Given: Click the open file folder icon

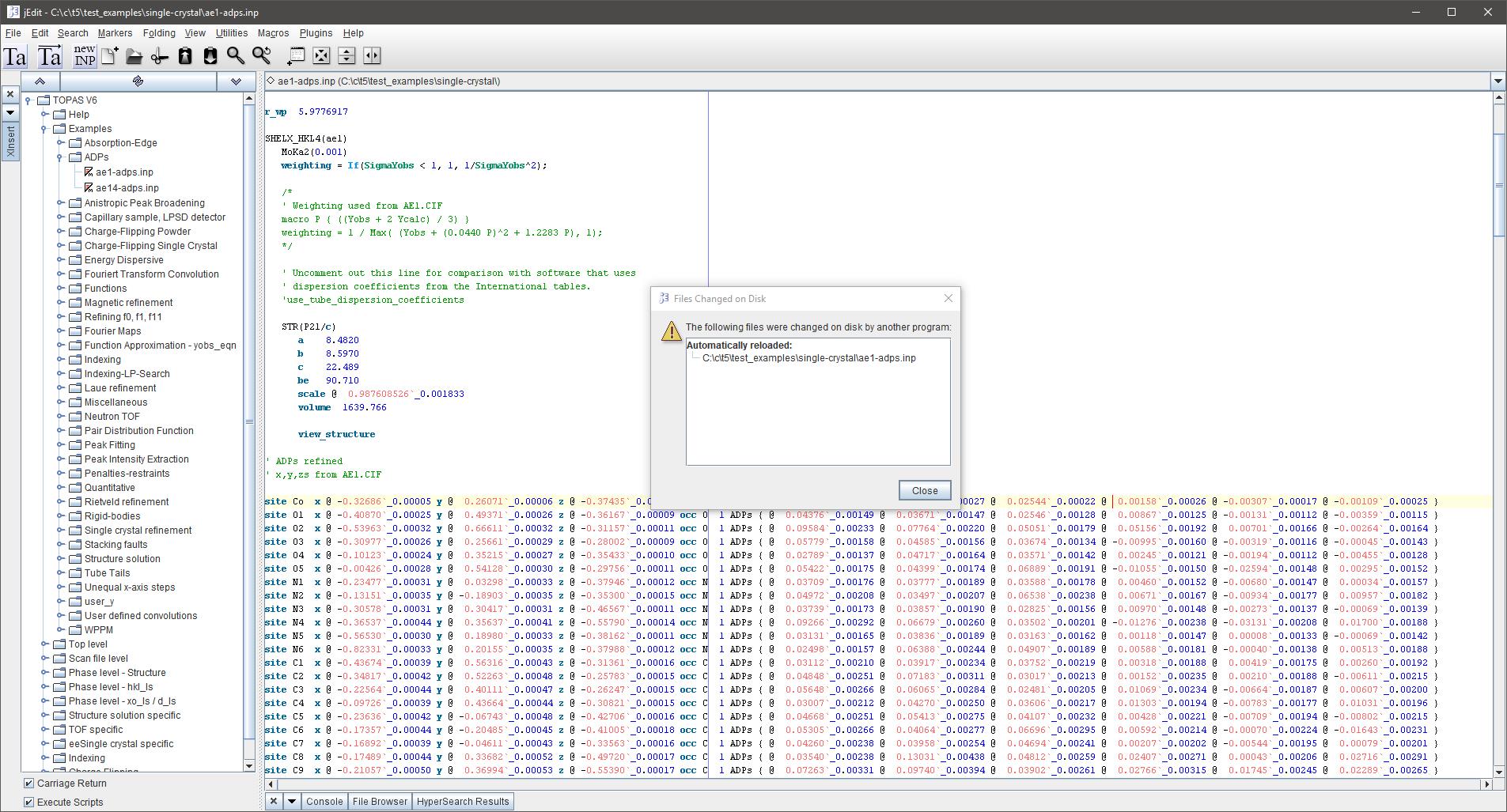Looking at the screenshot, I should coord(134,55).
